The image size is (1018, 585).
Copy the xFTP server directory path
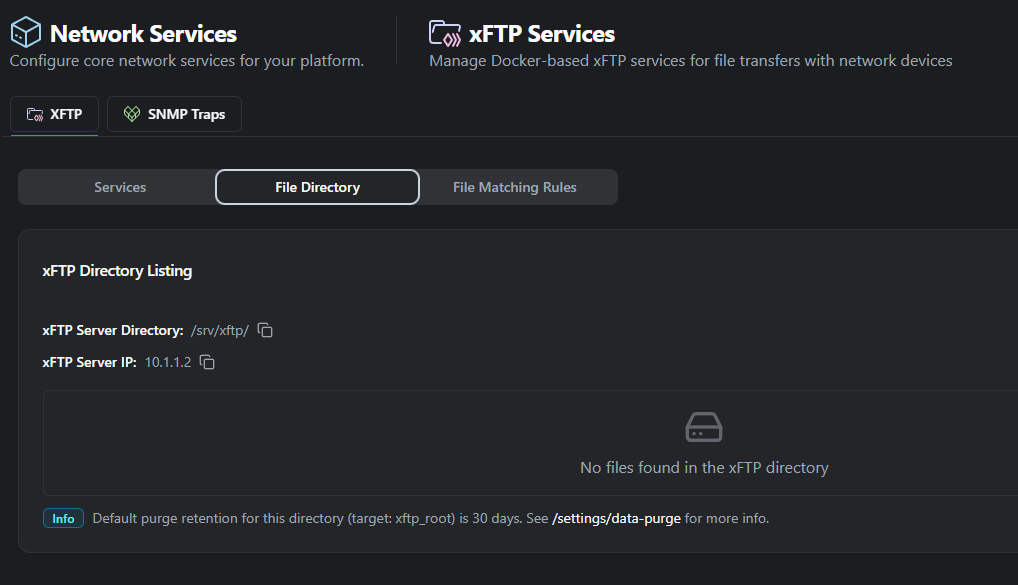click(264, 328)
